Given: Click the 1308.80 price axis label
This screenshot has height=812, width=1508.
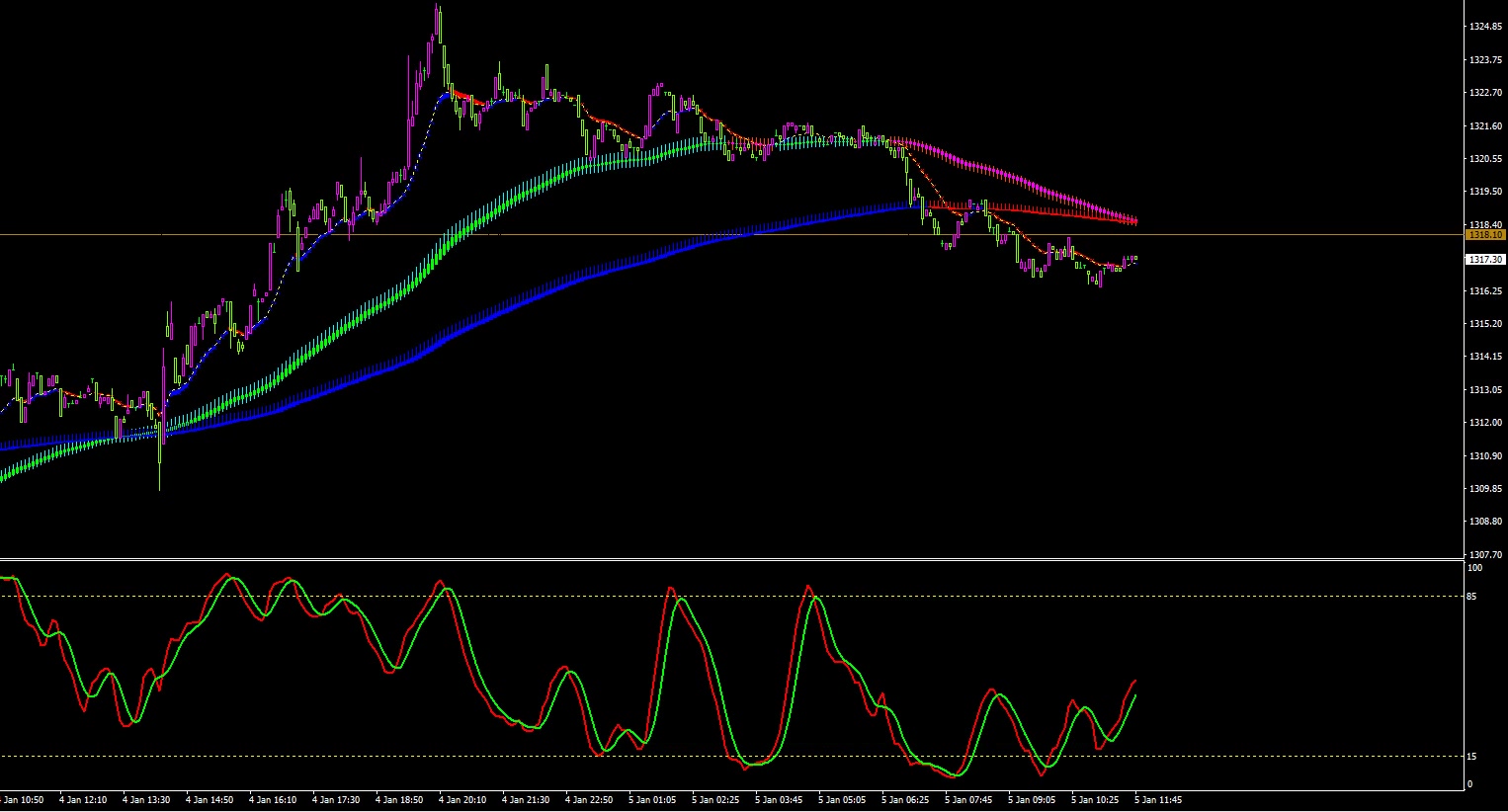Looking at the screenshot, I should (1485, 522).
